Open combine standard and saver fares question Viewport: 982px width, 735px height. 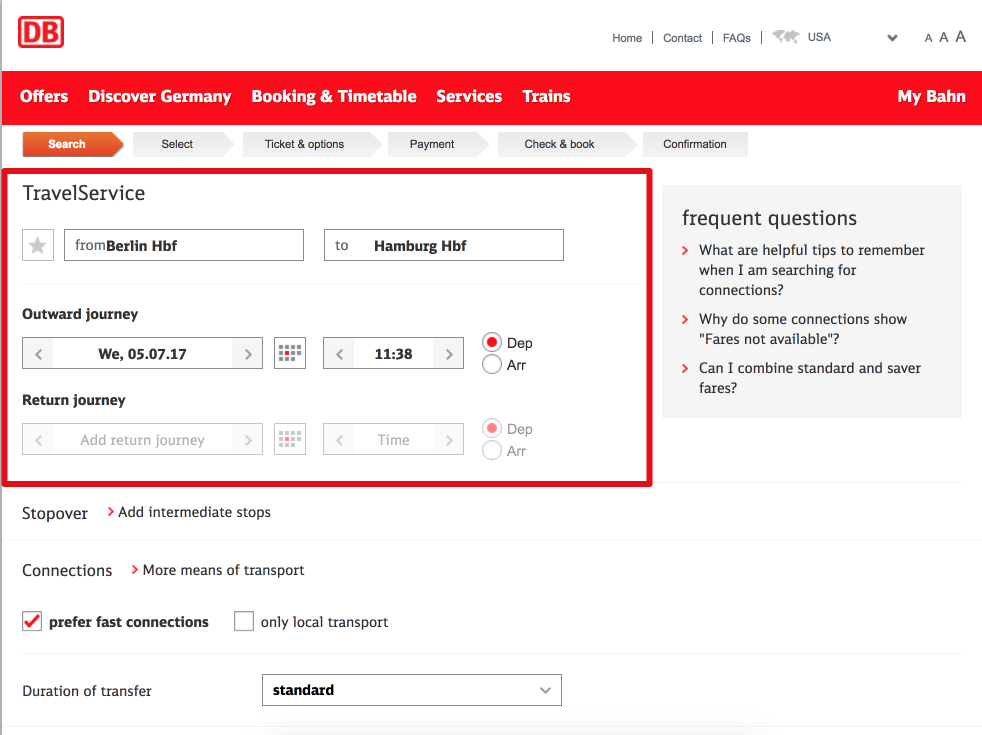(x=810, y=378)
